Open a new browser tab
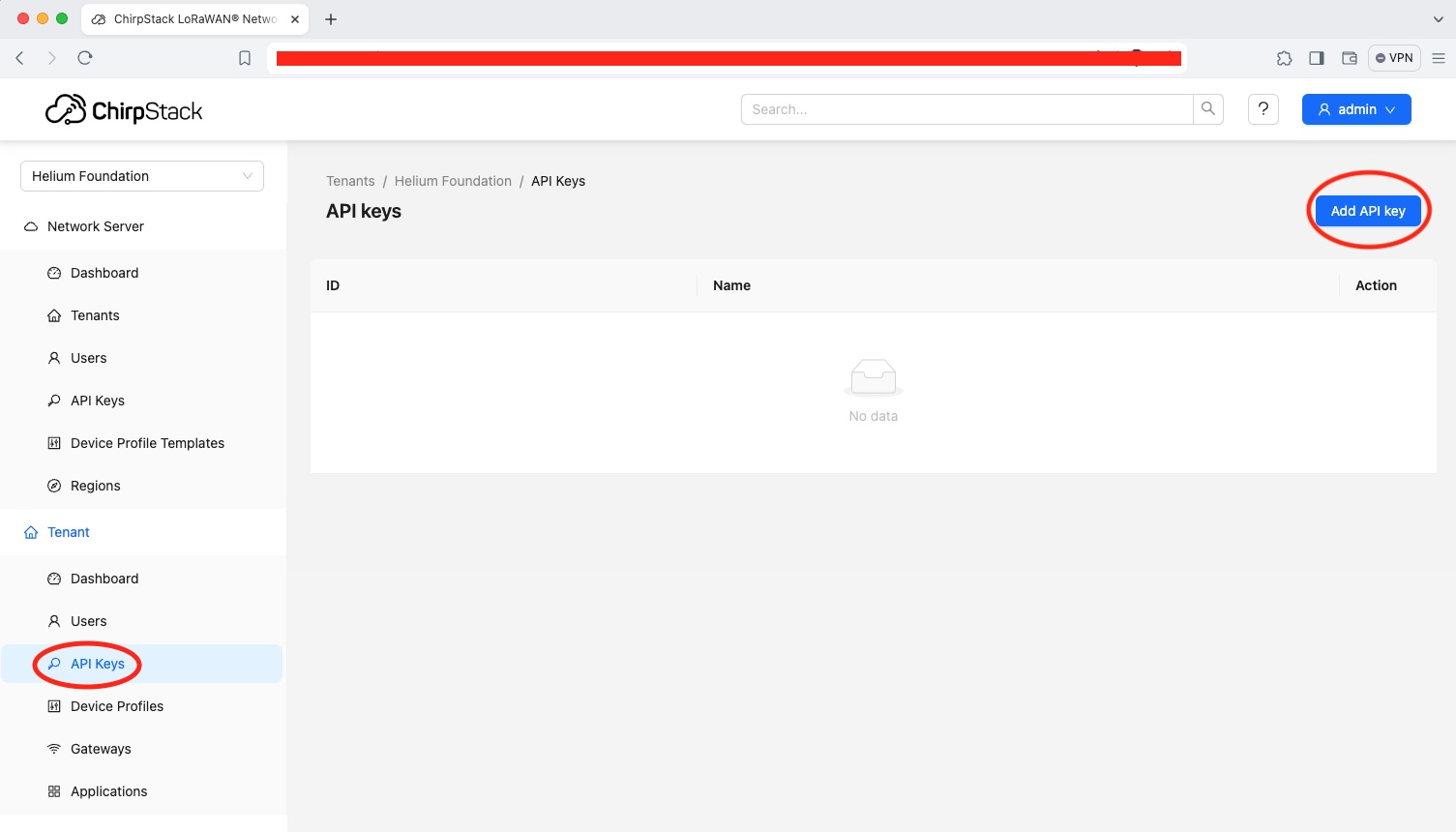Viewport: 1456px width, 832px height. point(331,19)
